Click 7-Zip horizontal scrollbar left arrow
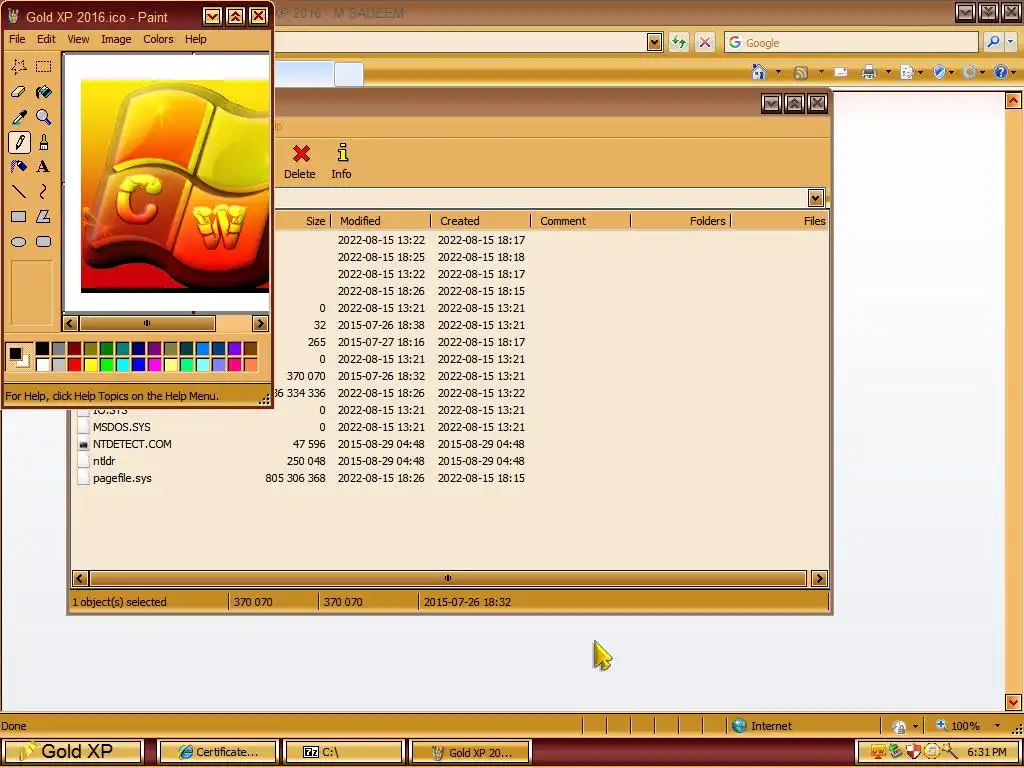This screenshot has height=768, width=1024. point(80,578)
